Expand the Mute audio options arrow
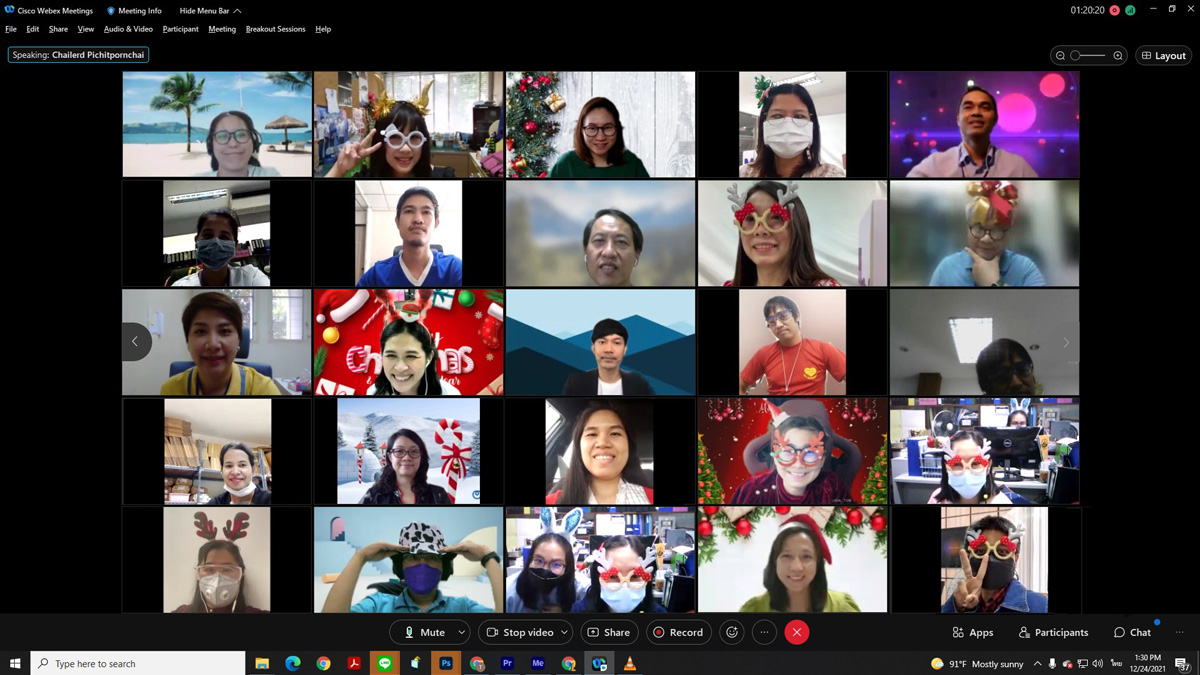The image size is (1200, 675). [461, 632]
